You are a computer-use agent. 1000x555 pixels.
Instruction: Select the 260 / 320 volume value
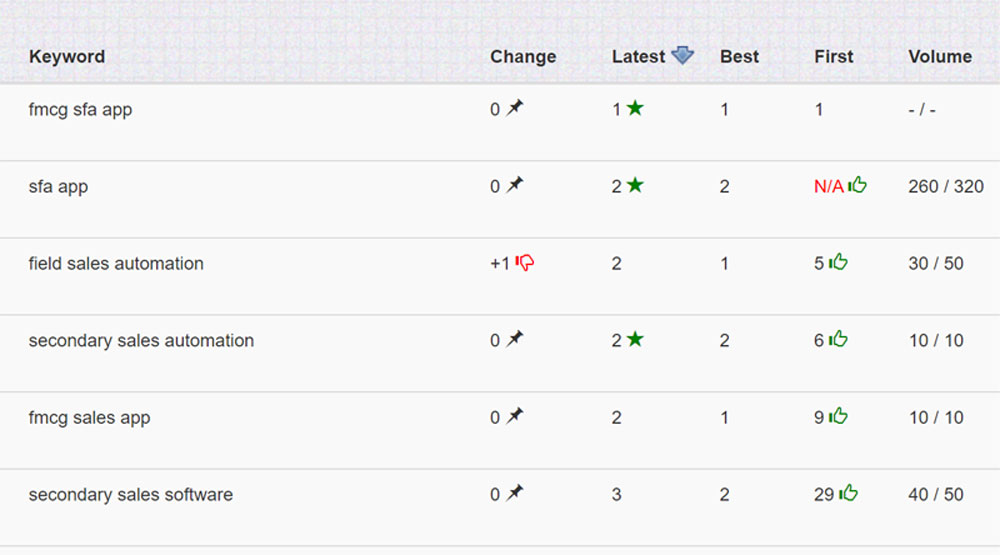pos(946,186)
